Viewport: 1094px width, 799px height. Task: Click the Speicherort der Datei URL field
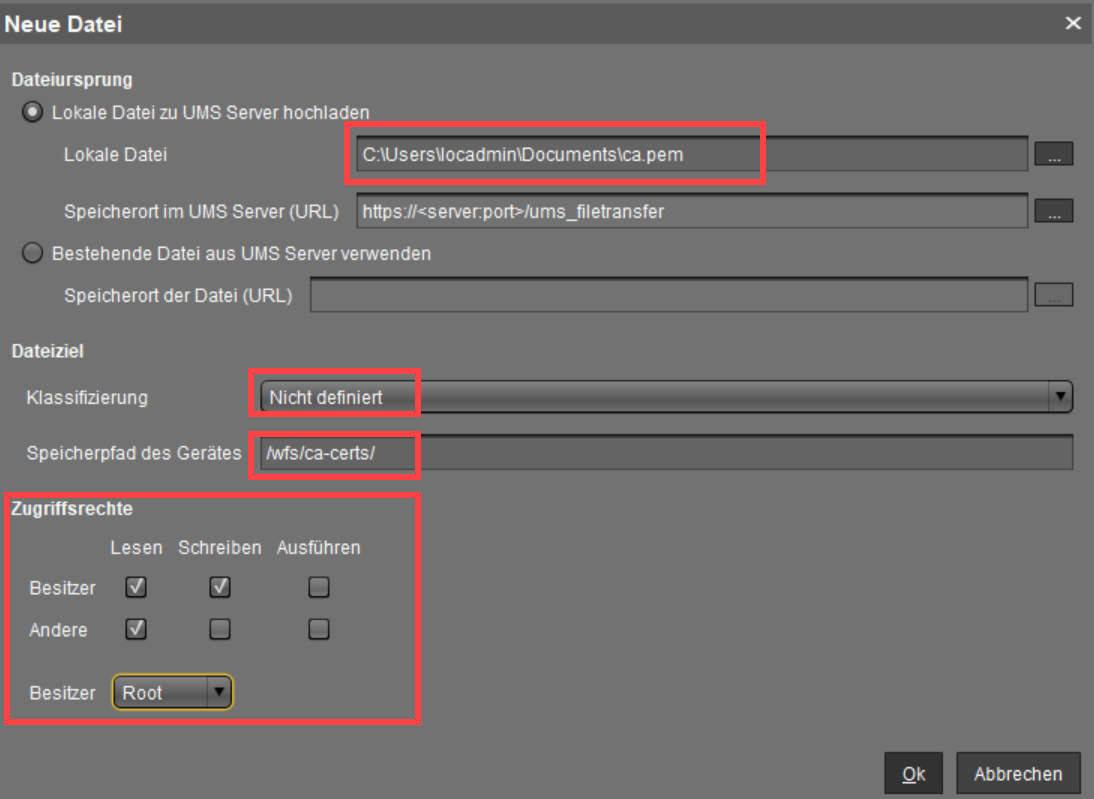[668, 296]
